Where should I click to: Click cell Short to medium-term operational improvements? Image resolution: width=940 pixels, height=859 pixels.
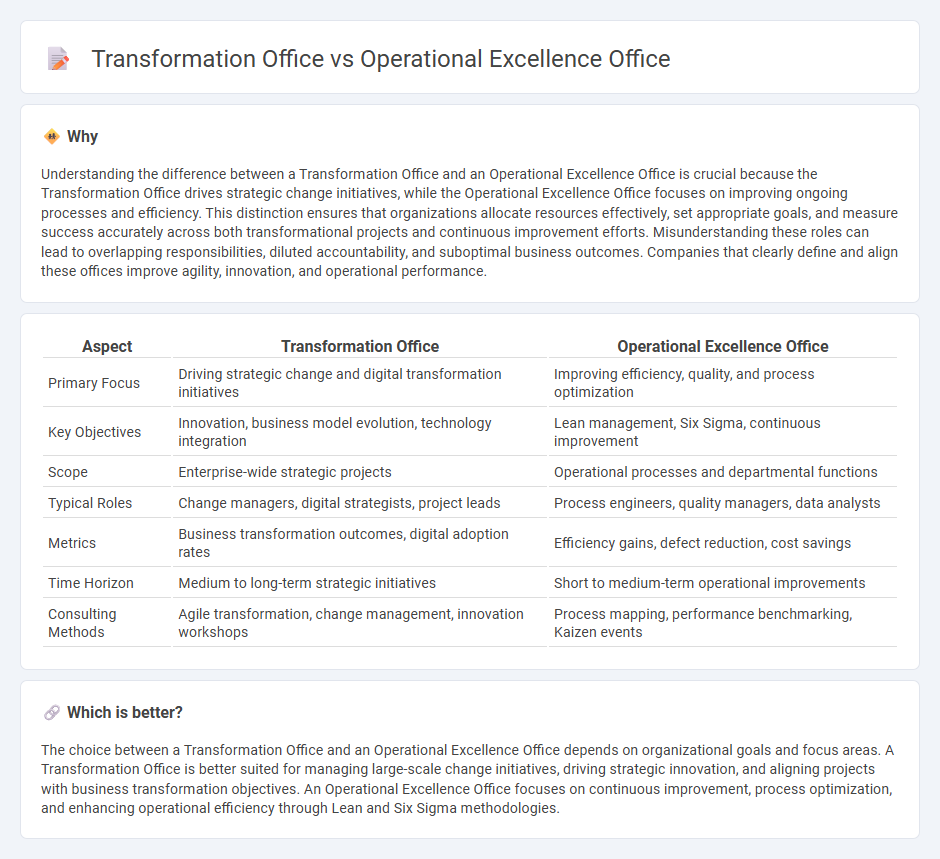pyautogui.click(x=722, y=583)
